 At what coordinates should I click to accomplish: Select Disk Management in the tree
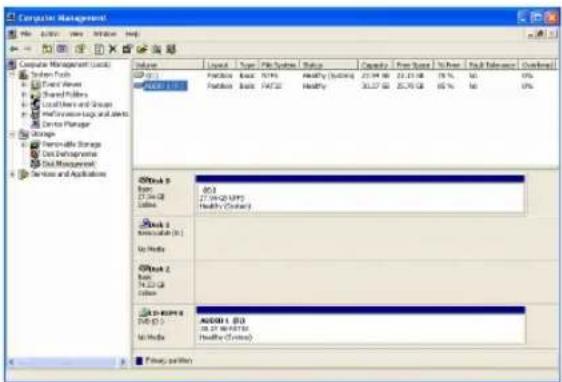(68, 164)
